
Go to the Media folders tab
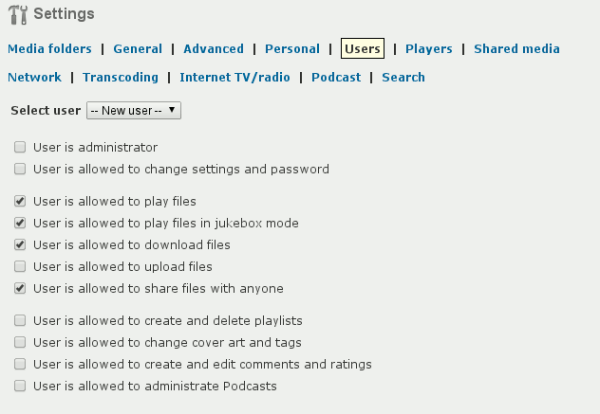tap(49, 49)
